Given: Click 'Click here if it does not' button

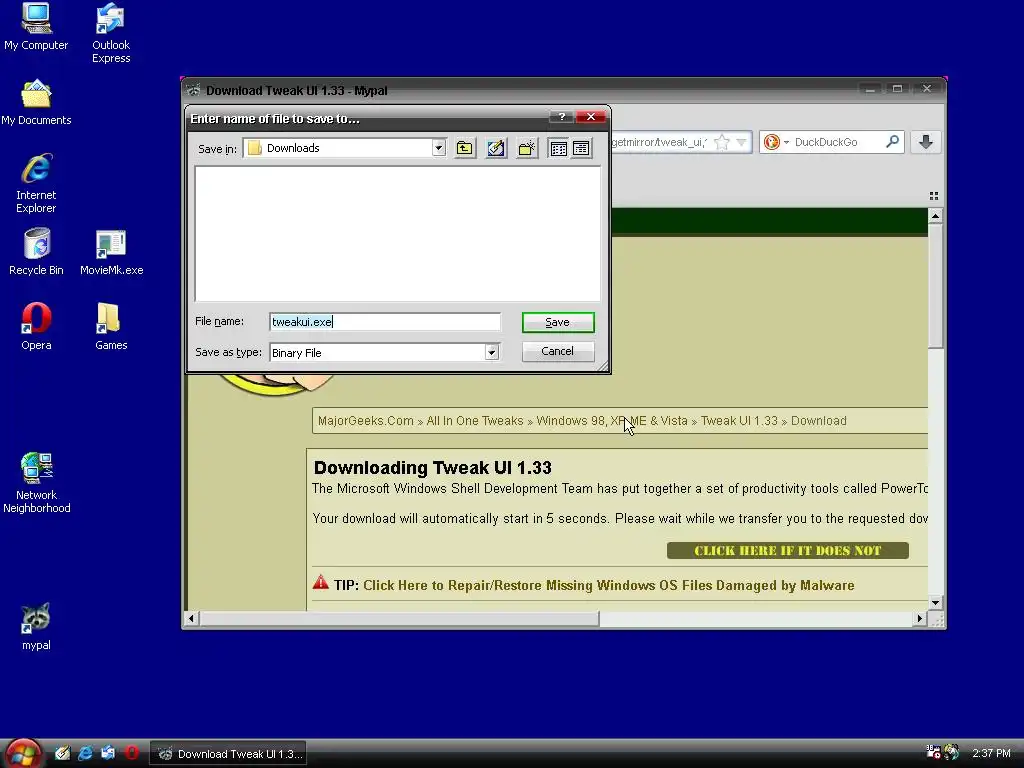Looking at the screenshot, I should [x=788, y=551].
